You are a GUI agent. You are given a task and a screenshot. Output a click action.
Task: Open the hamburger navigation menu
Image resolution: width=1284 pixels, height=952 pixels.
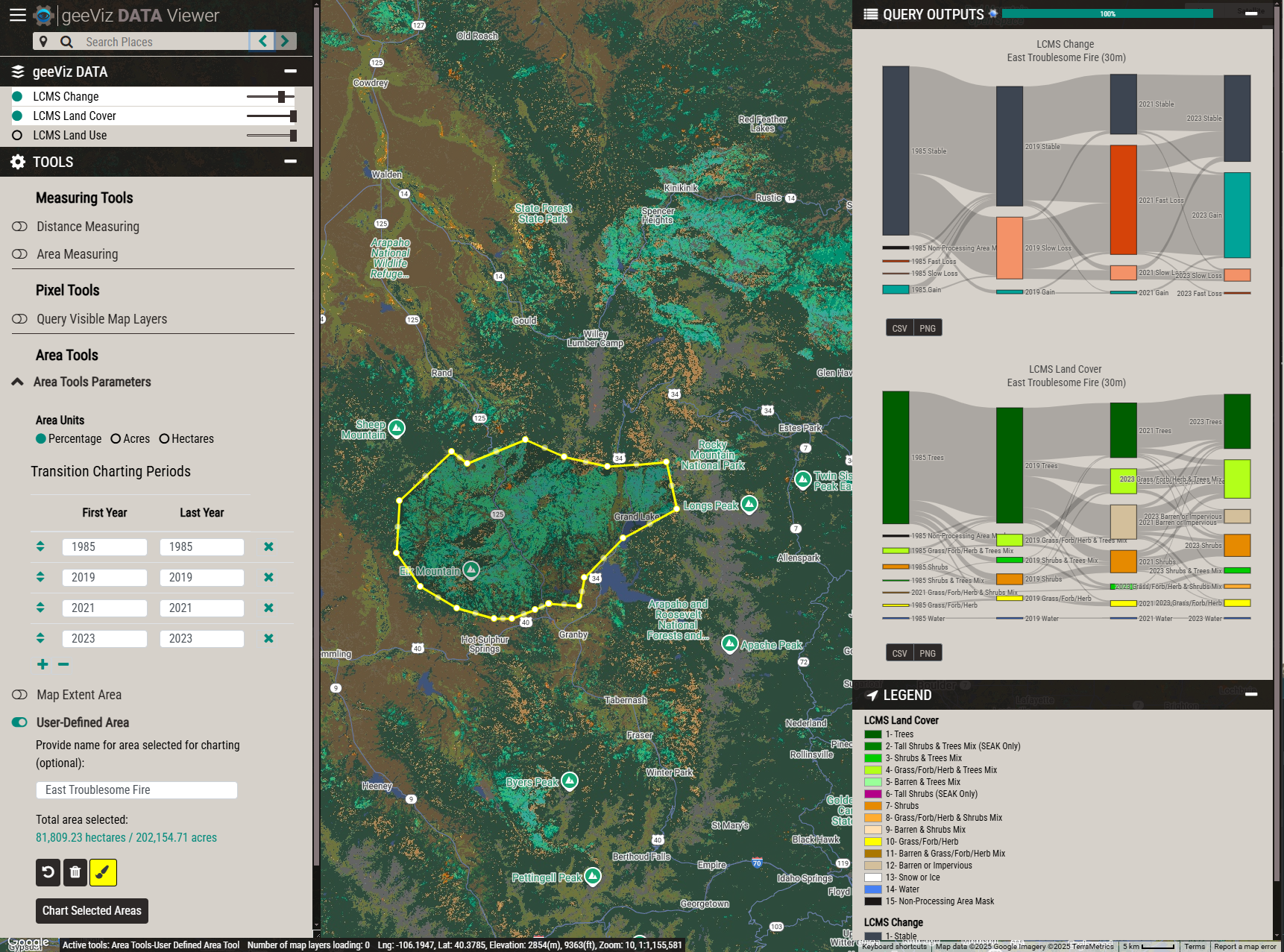pyautogui.click(x=17, y=15)
